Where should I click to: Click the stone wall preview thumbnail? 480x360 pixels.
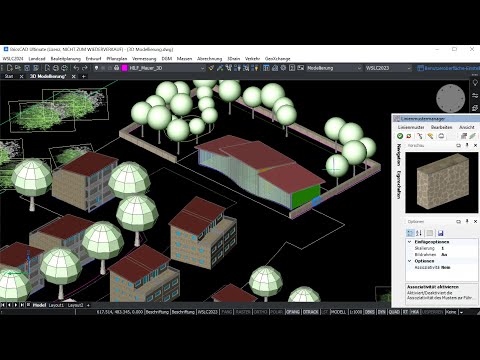point(442,183)
